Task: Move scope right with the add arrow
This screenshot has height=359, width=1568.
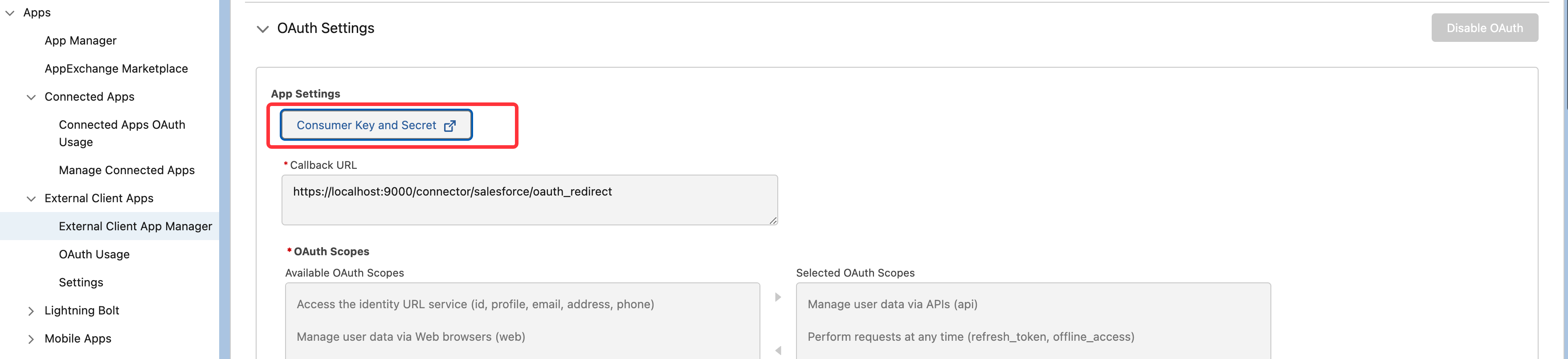Action: point(777,298)
